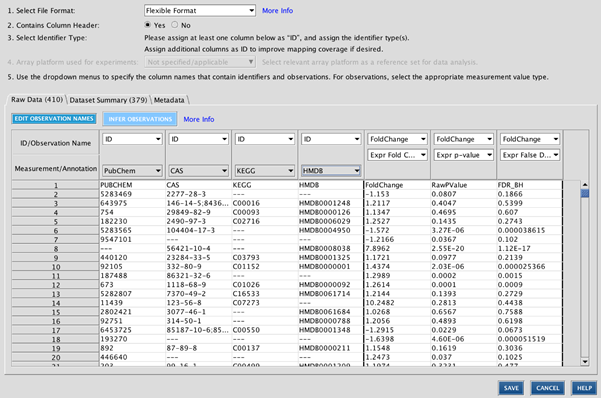The height and width of the screenshot is (398, 601).
Task: Select HMDB cell HMDB0008038
Action: click(331, 248)
